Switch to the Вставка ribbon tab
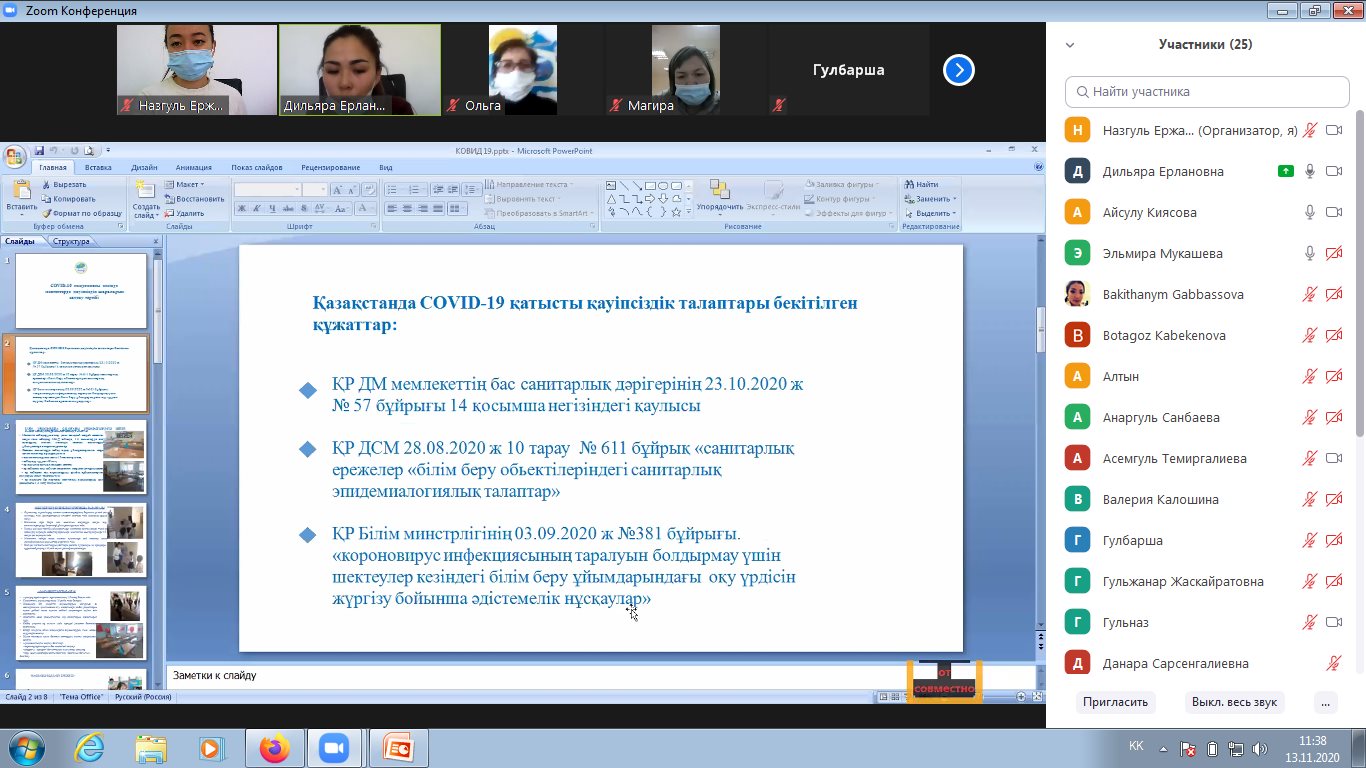The width and height of the screenshot is (1366, 768). coord(98,168)
